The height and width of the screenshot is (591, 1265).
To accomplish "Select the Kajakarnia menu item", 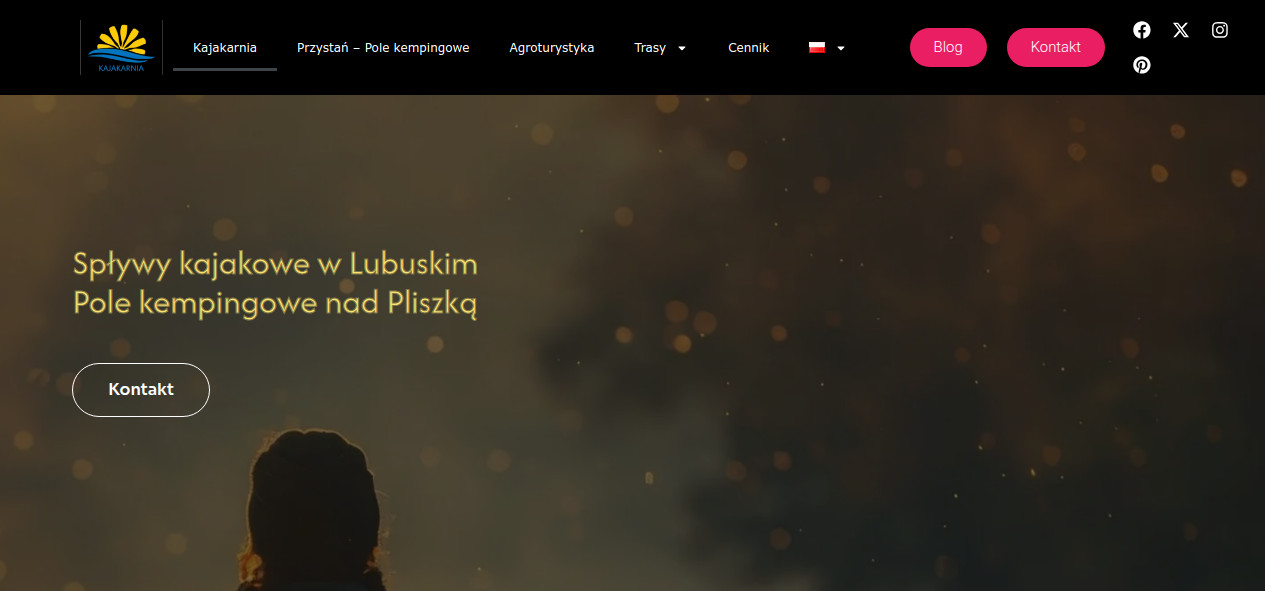I will coord(225,47).
